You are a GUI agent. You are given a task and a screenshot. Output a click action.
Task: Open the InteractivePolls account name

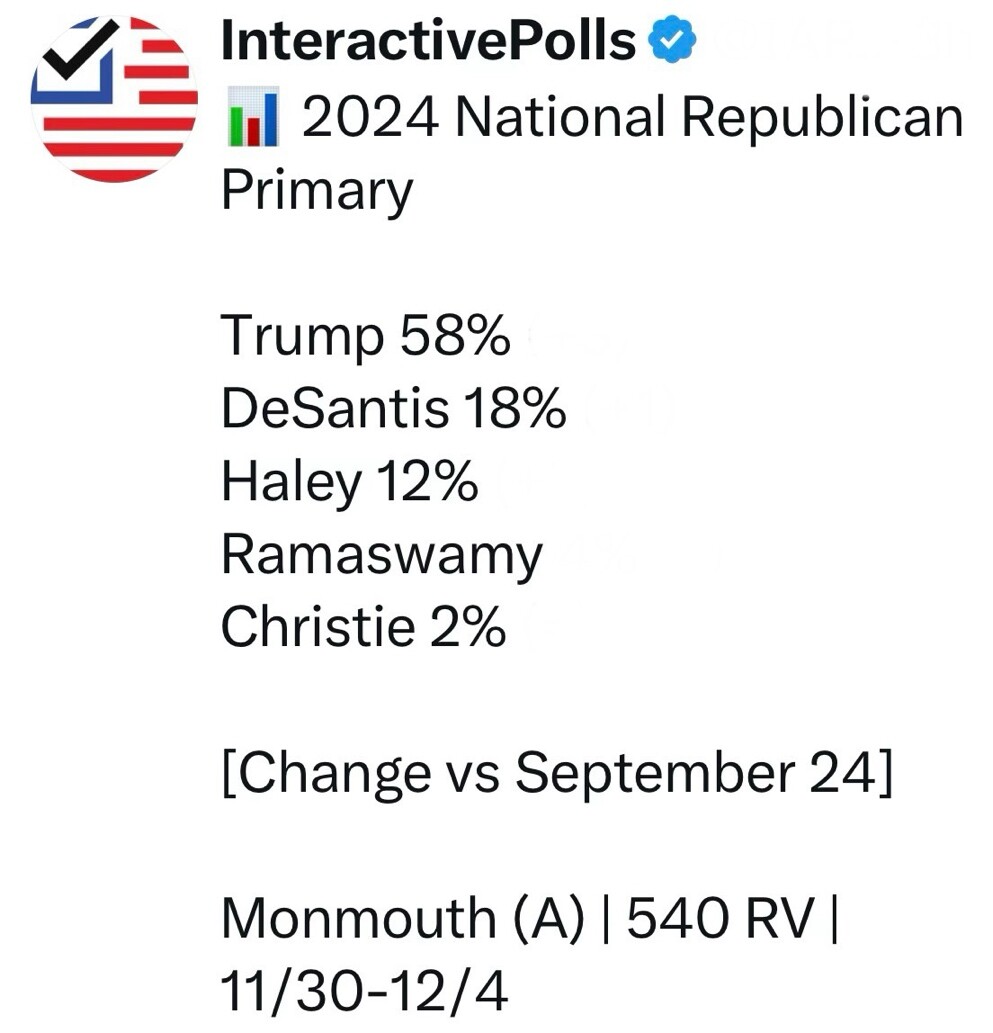click(428, 40)
